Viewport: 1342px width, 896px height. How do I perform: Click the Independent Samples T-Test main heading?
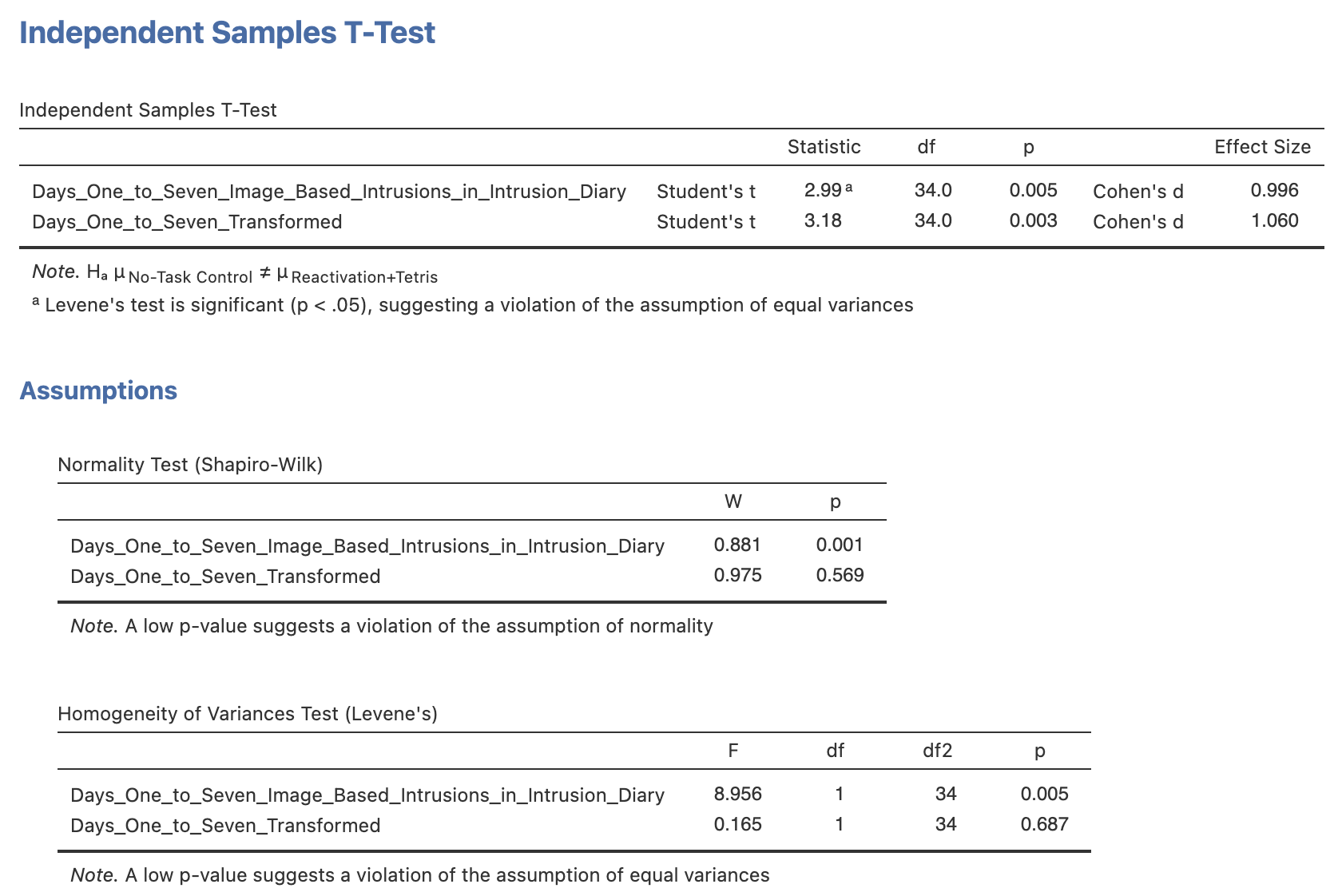click(227, 33)
